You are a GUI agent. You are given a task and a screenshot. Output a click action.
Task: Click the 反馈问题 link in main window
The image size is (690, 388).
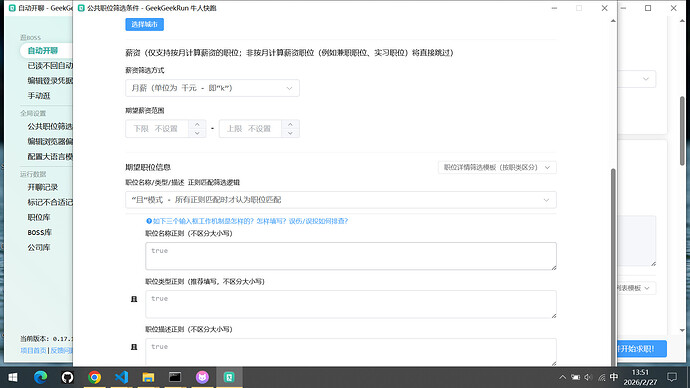(x=61, y=351)
